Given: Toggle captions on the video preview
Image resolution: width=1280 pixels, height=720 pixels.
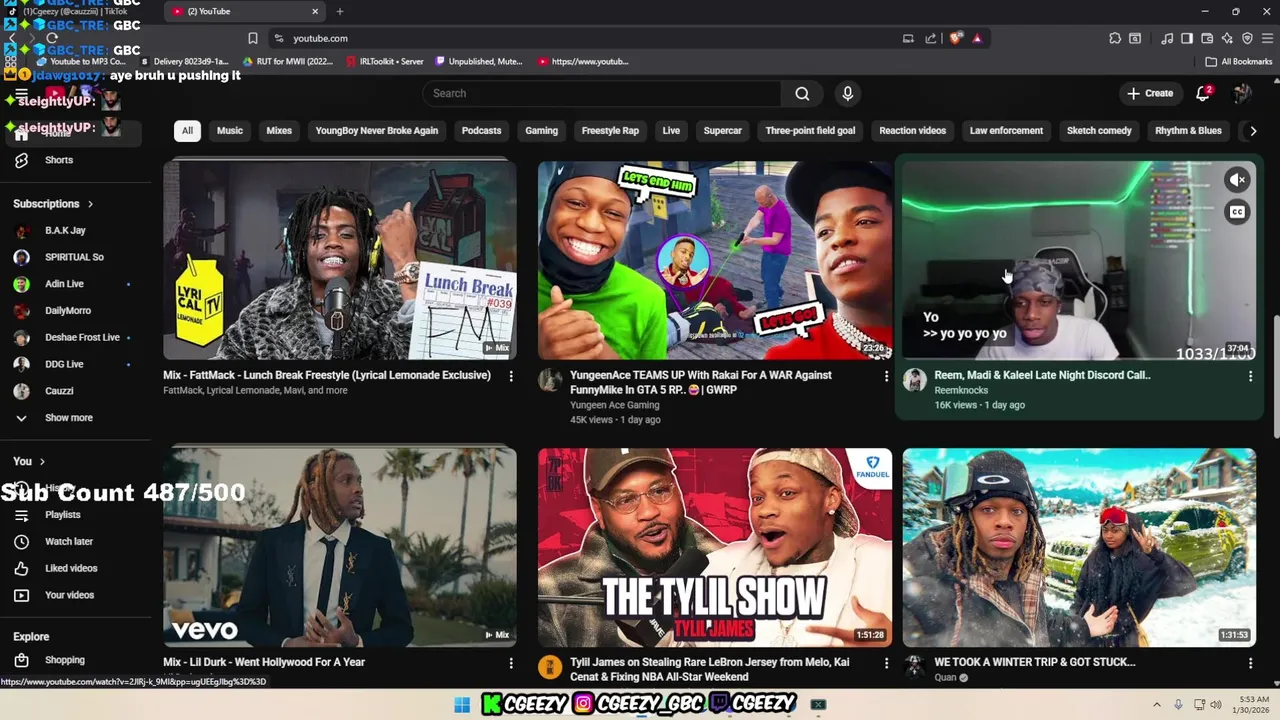Looking at the screenshot, I should [x=1238, y=212].
